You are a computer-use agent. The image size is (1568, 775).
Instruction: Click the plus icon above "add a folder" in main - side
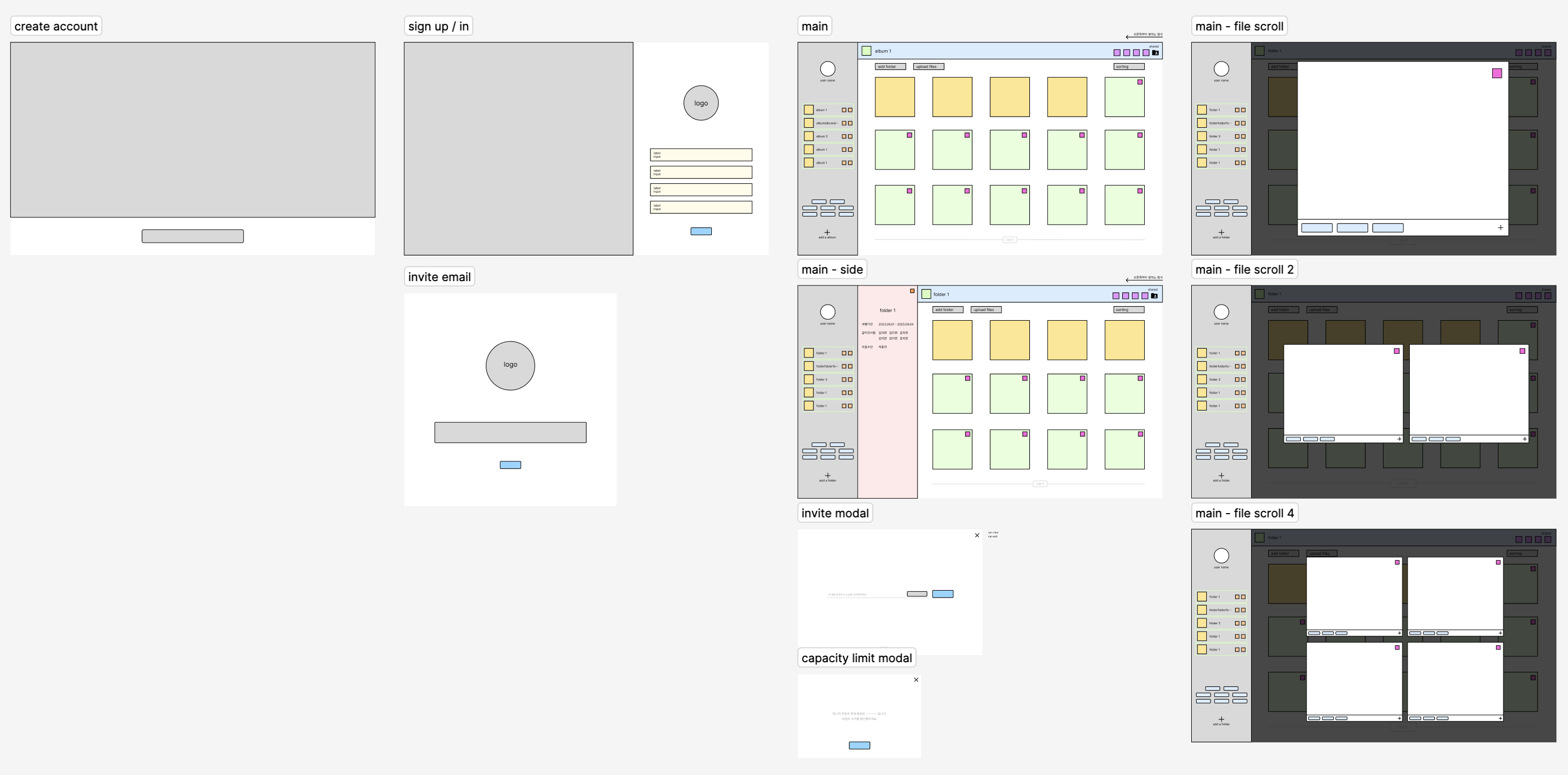click(827, 476)
